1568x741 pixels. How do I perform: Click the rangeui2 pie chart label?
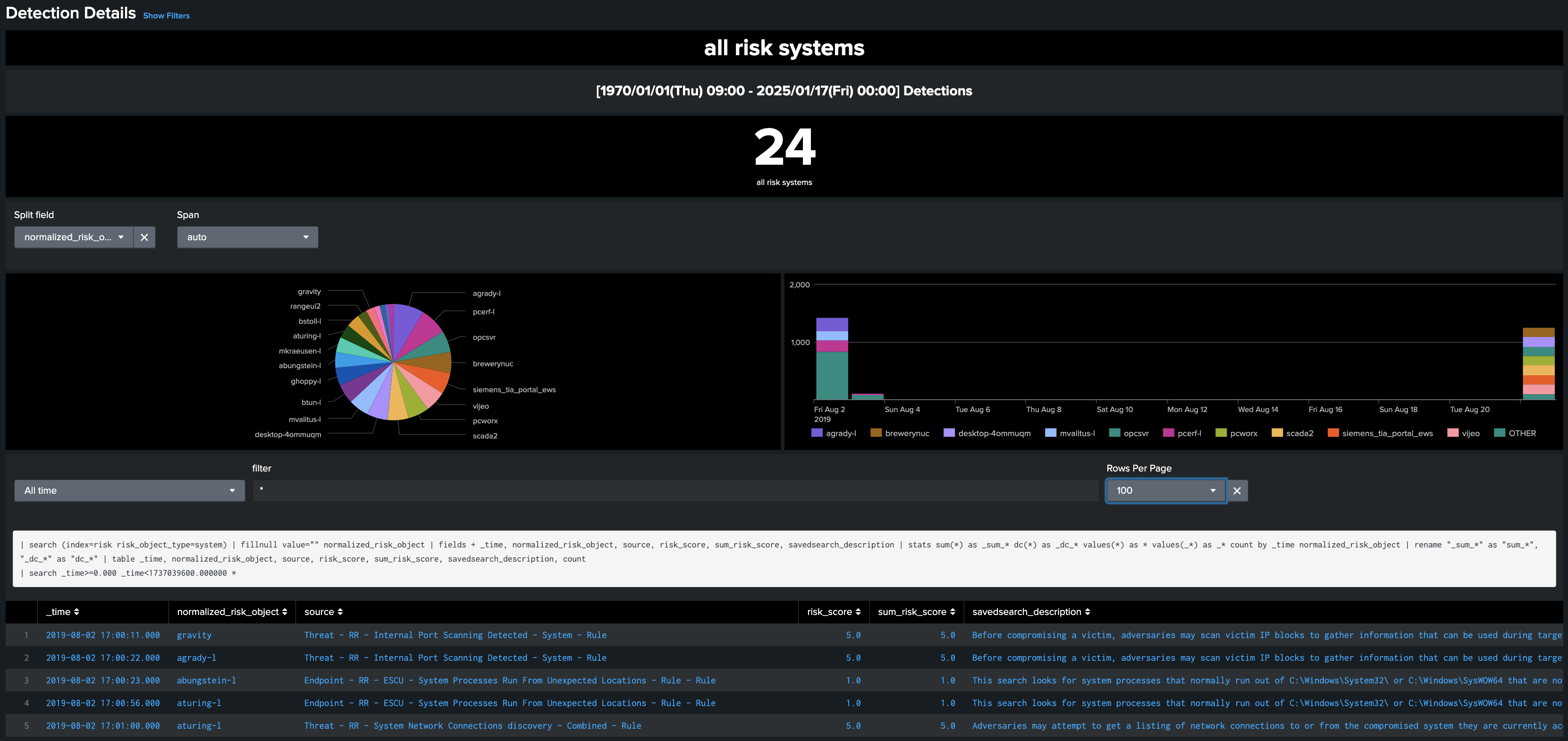[305, 306]
